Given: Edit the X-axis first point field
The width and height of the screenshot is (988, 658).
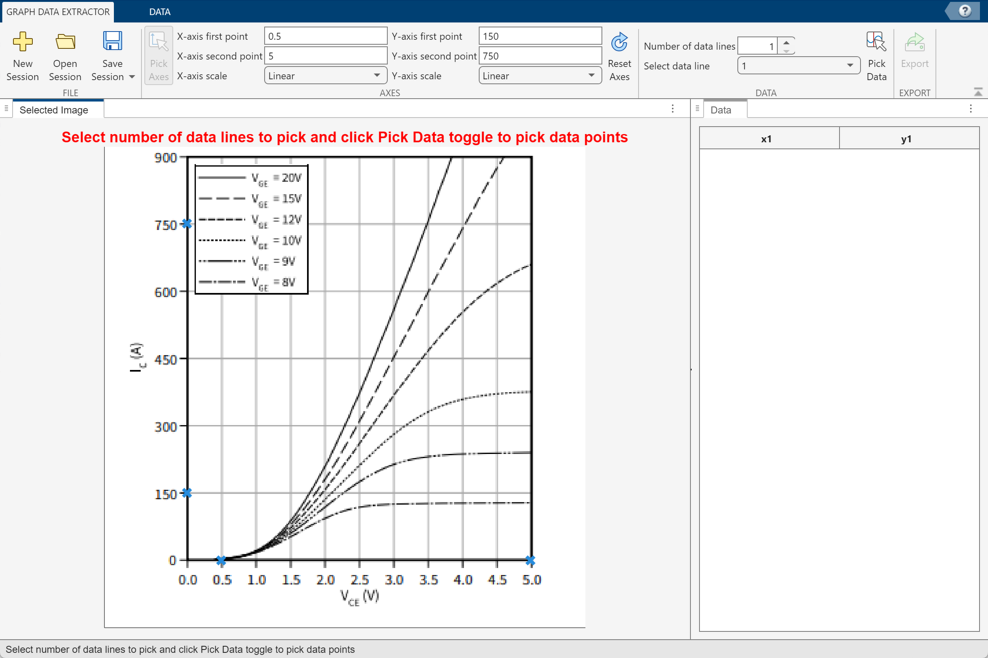Looking at the screenshot, I should 325,35.
